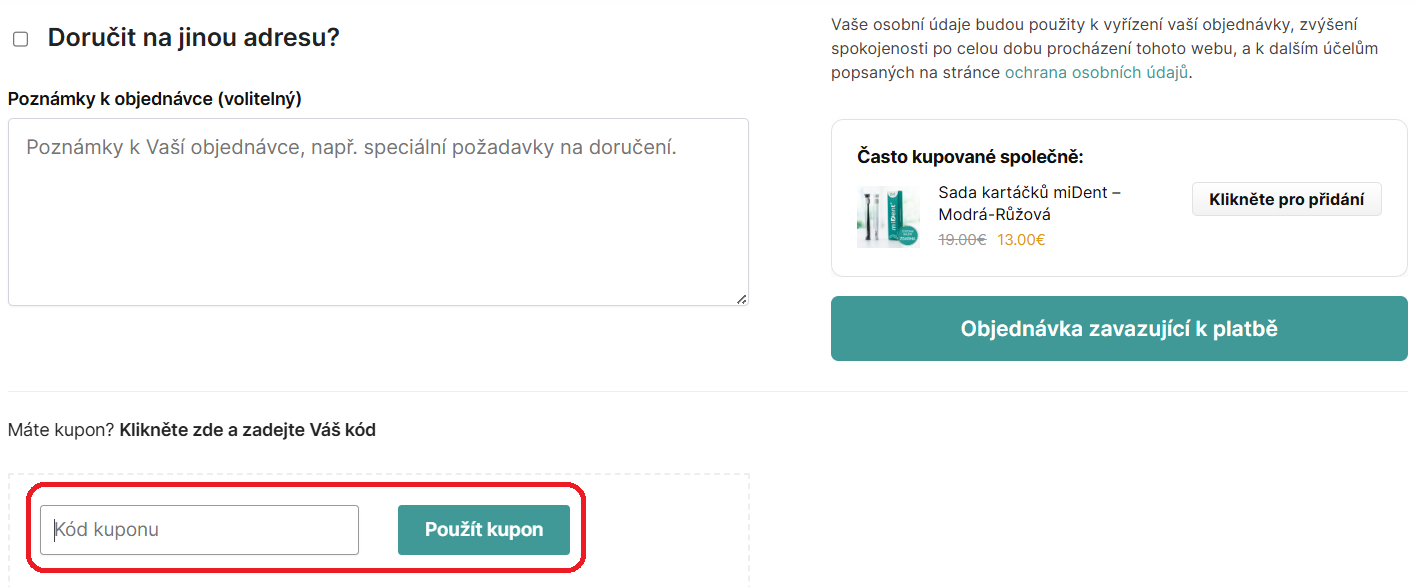
Task: Grab the notes textarea resize handle
Action: 741,298
